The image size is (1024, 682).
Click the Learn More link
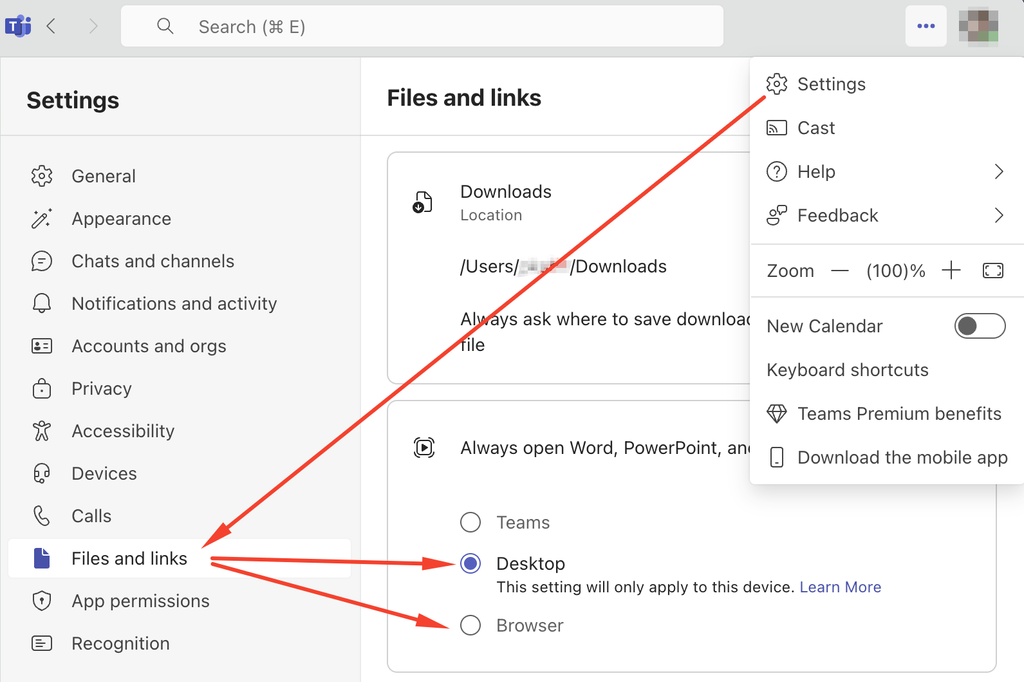click(x=840, y=587)
